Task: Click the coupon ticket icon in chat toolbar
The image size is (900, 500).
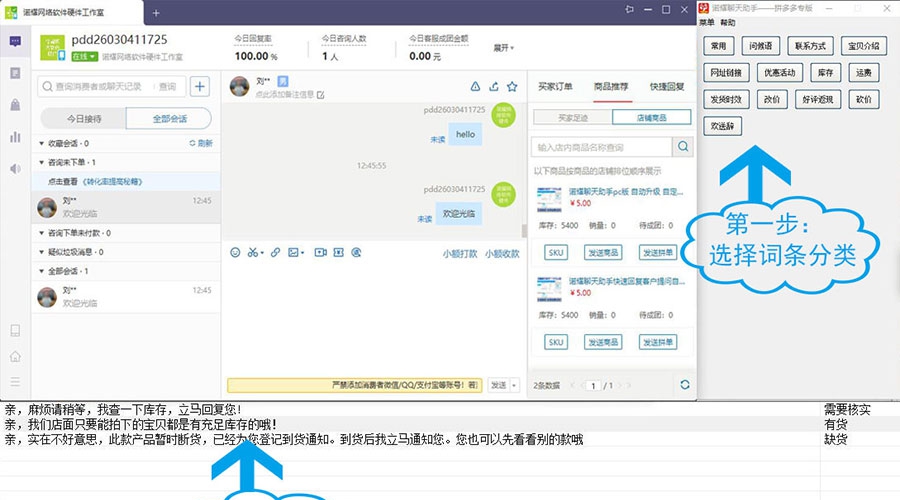Action: [339, 252]
